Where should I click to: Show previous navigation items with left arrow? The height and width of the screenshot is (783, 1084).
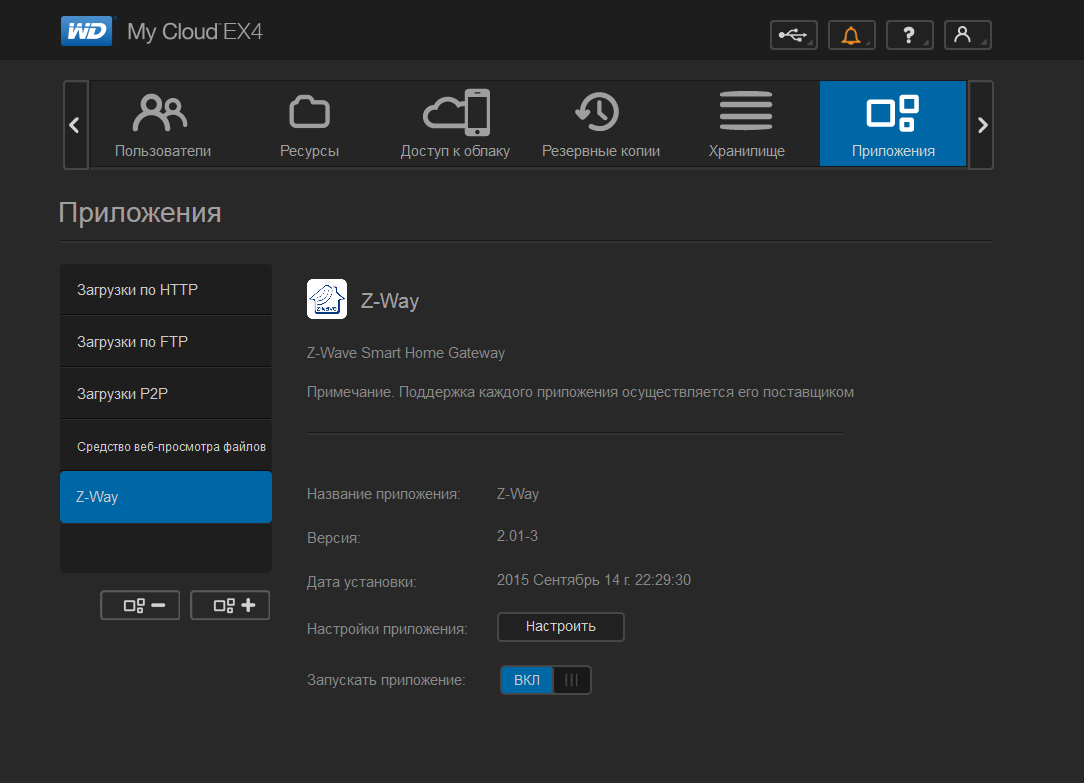[75, 125]
